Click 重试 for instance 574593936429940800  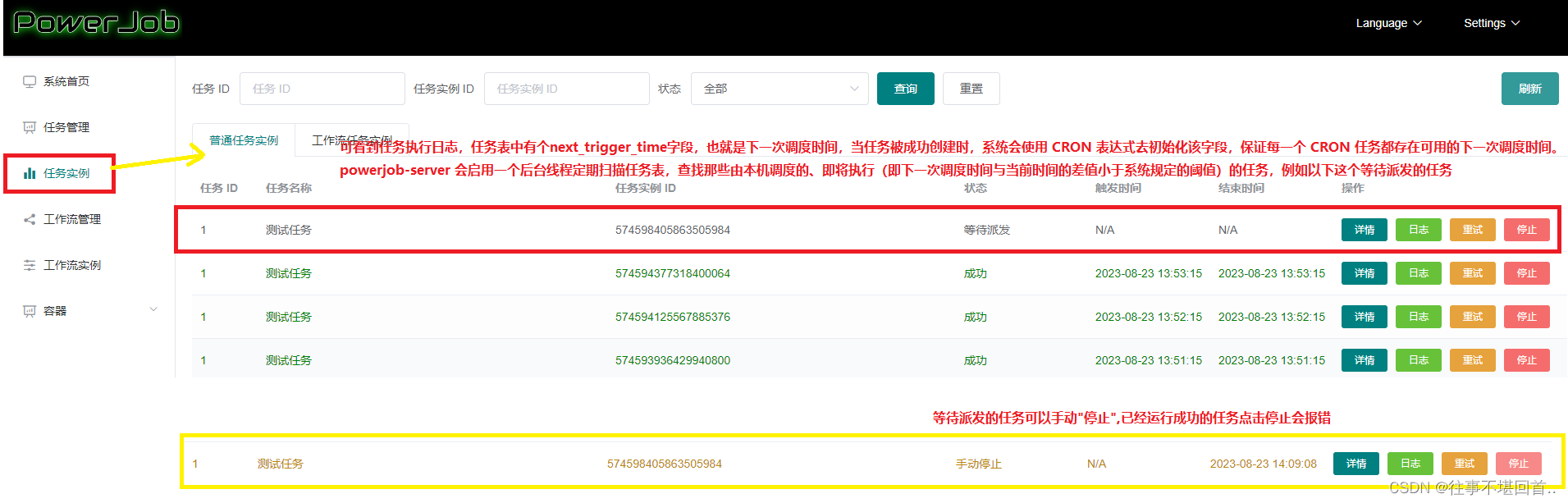coord(1473,360)
